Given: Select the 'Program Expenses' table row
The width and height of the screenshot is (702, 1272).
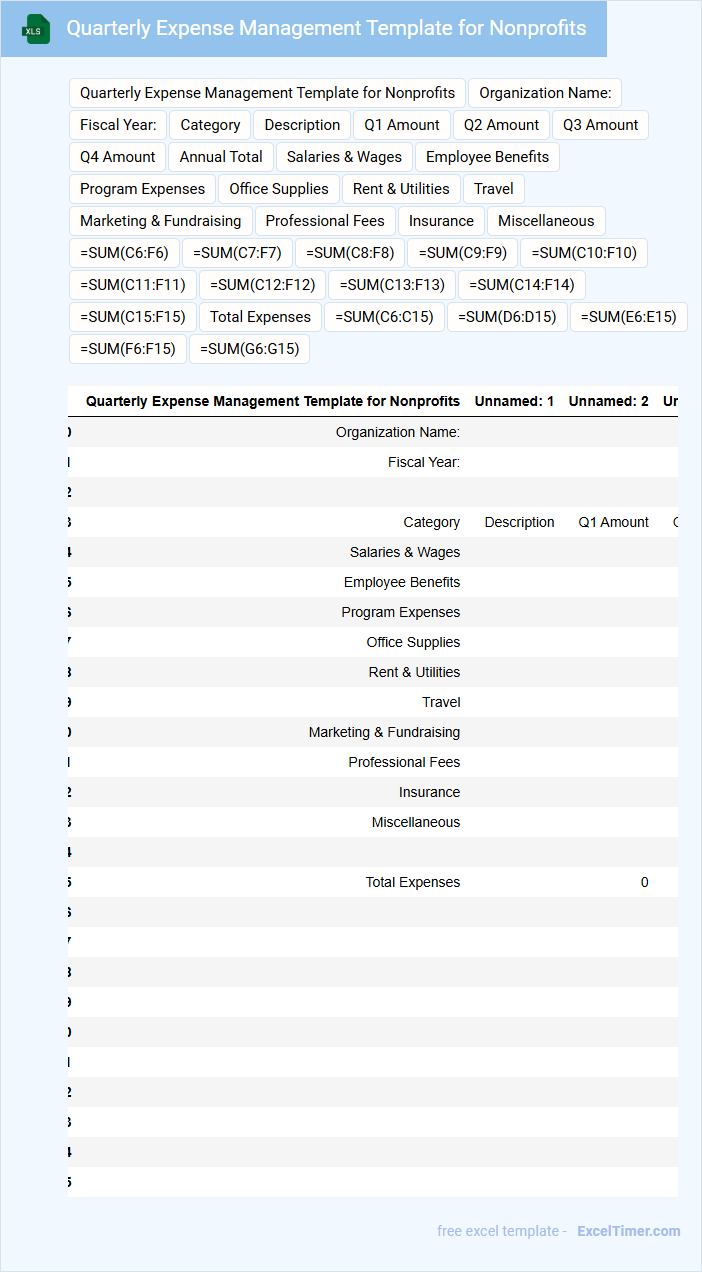Looking at the screenshot, I should tap(373, 612).
